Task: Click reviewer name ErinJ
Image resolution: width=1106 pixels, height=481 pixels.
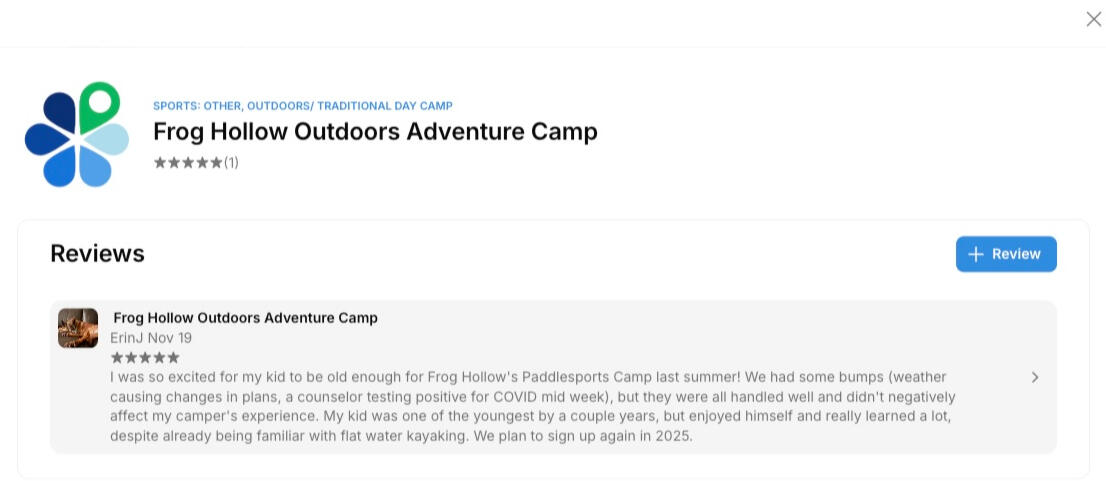Action: (128, 338)
